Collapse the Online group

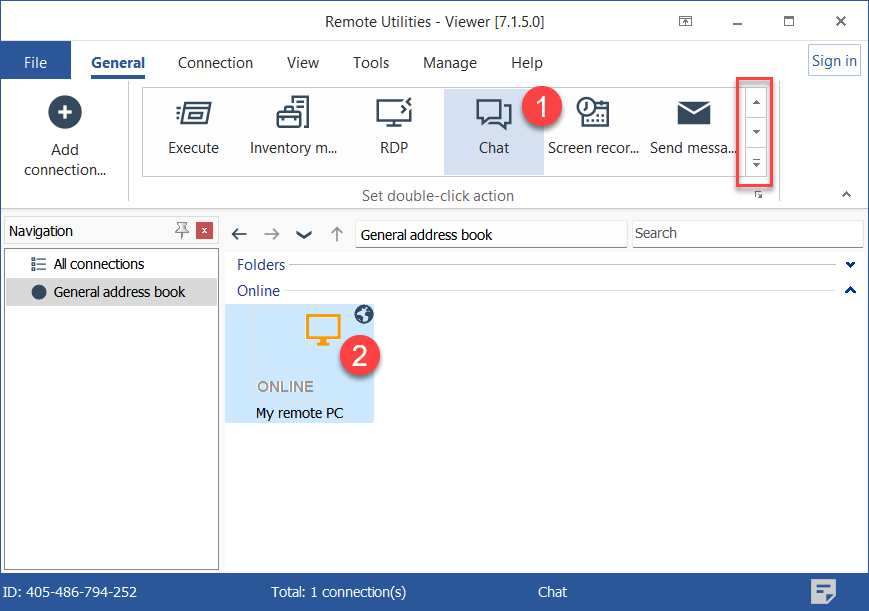[850, 291]
